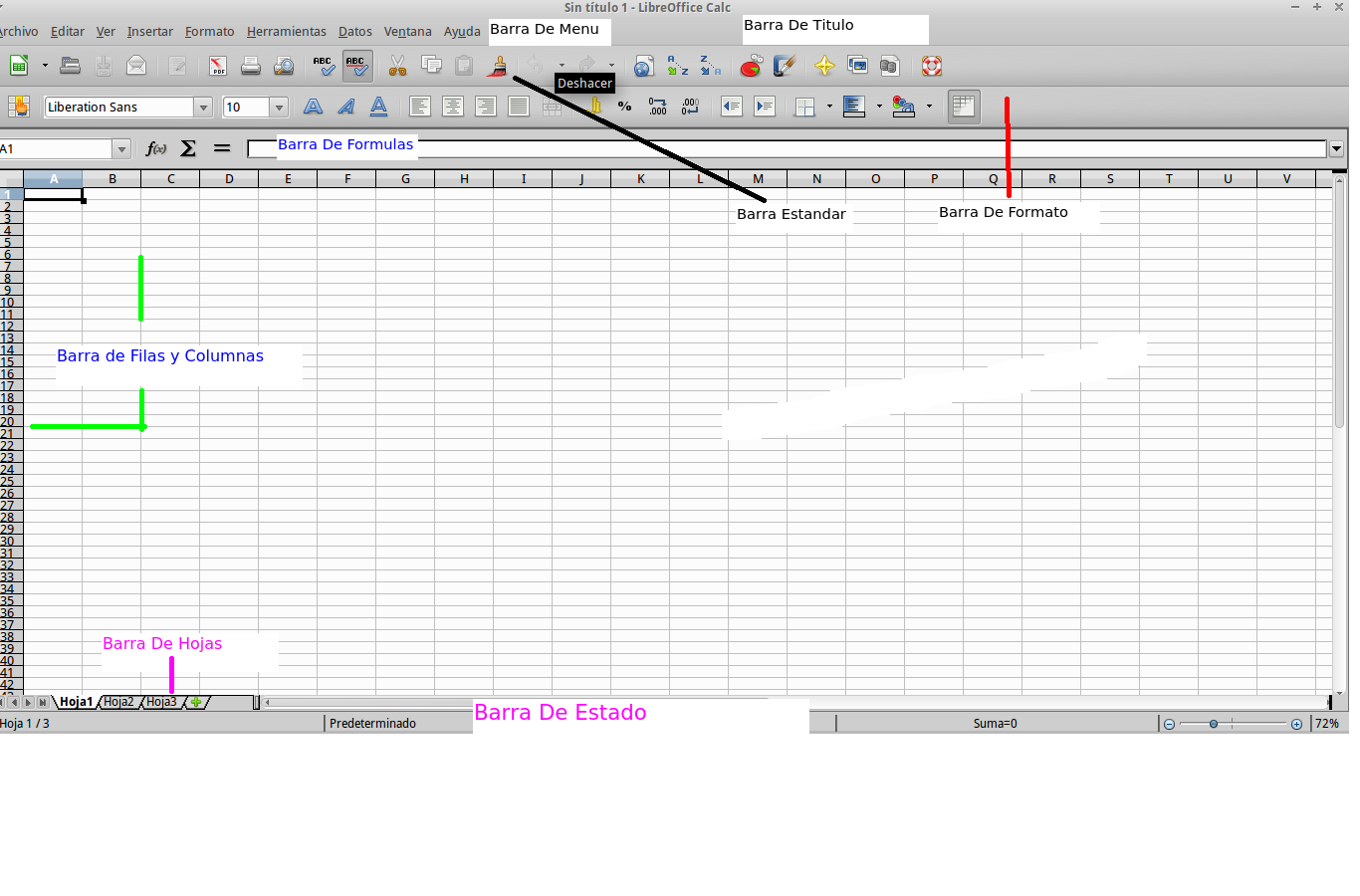Image resolution: width=1360 pixels, height=896 pixels.
Task: Click the Name Box showing A1
Action: pyautogui.click(x=60, y=147)
